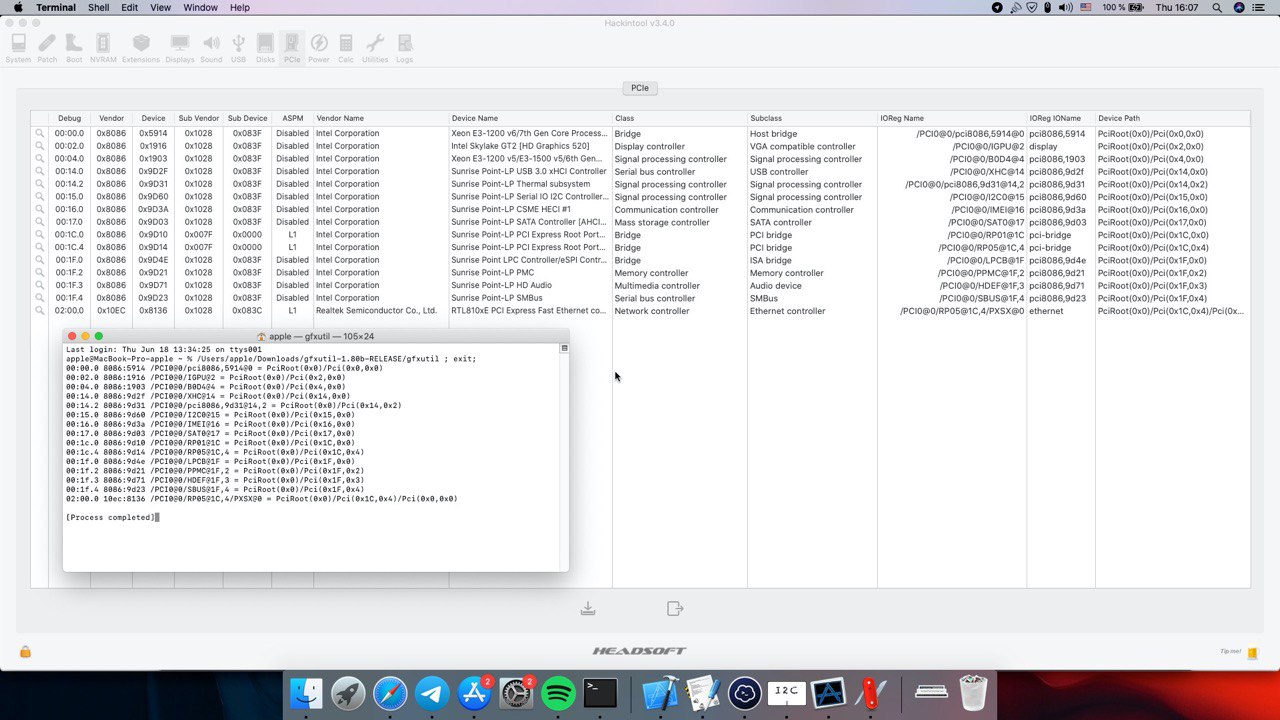Viewport: 1280px width, 720px height.
Task: Click the Tip me donation icon
Action: pos(1252,652)
